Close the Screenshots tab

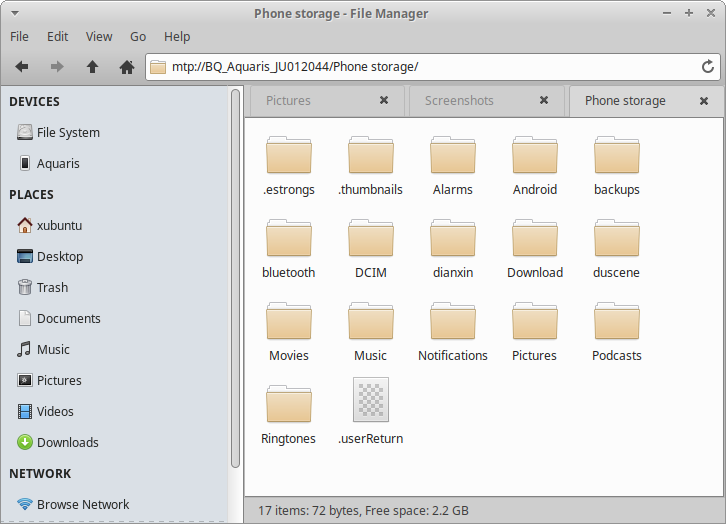coord(544,100)
